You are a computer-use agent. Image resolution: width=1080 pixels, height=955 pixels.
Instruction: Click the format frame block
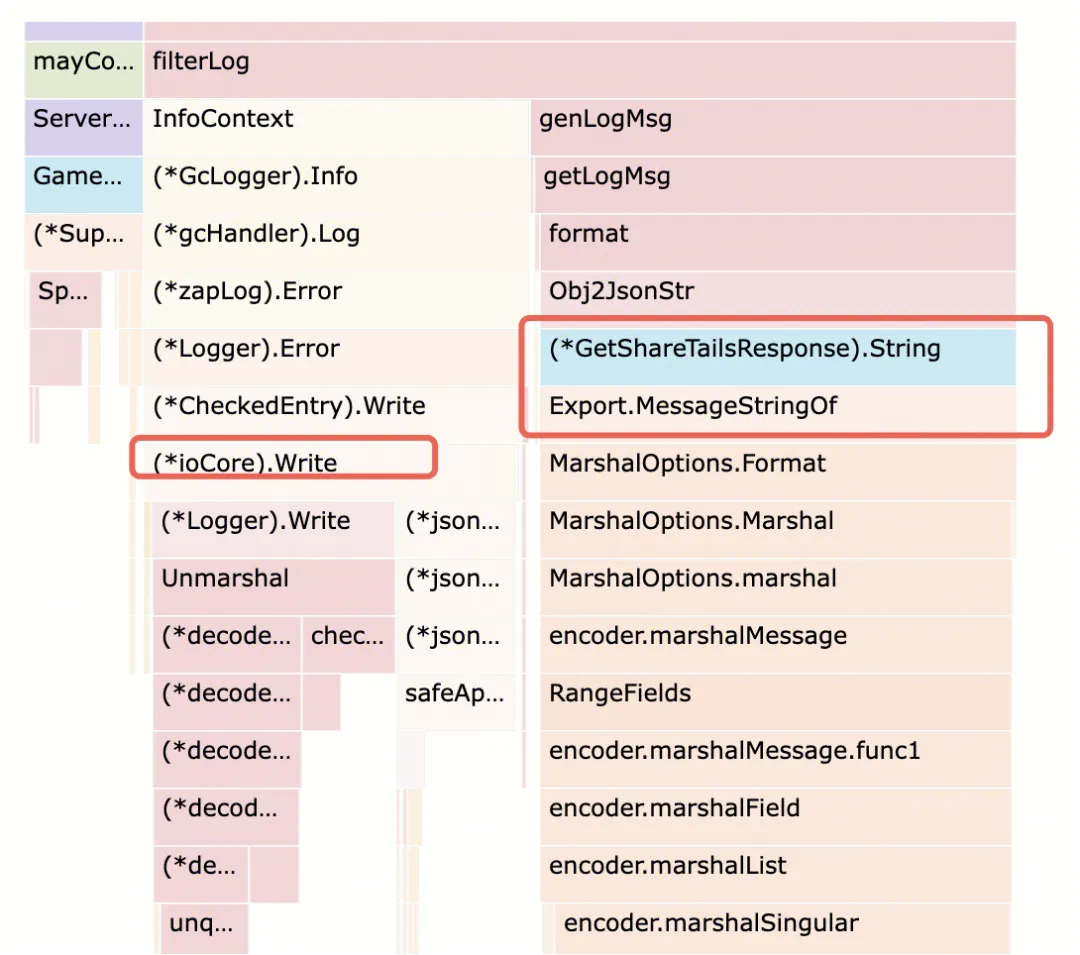(x=778, y=235)
